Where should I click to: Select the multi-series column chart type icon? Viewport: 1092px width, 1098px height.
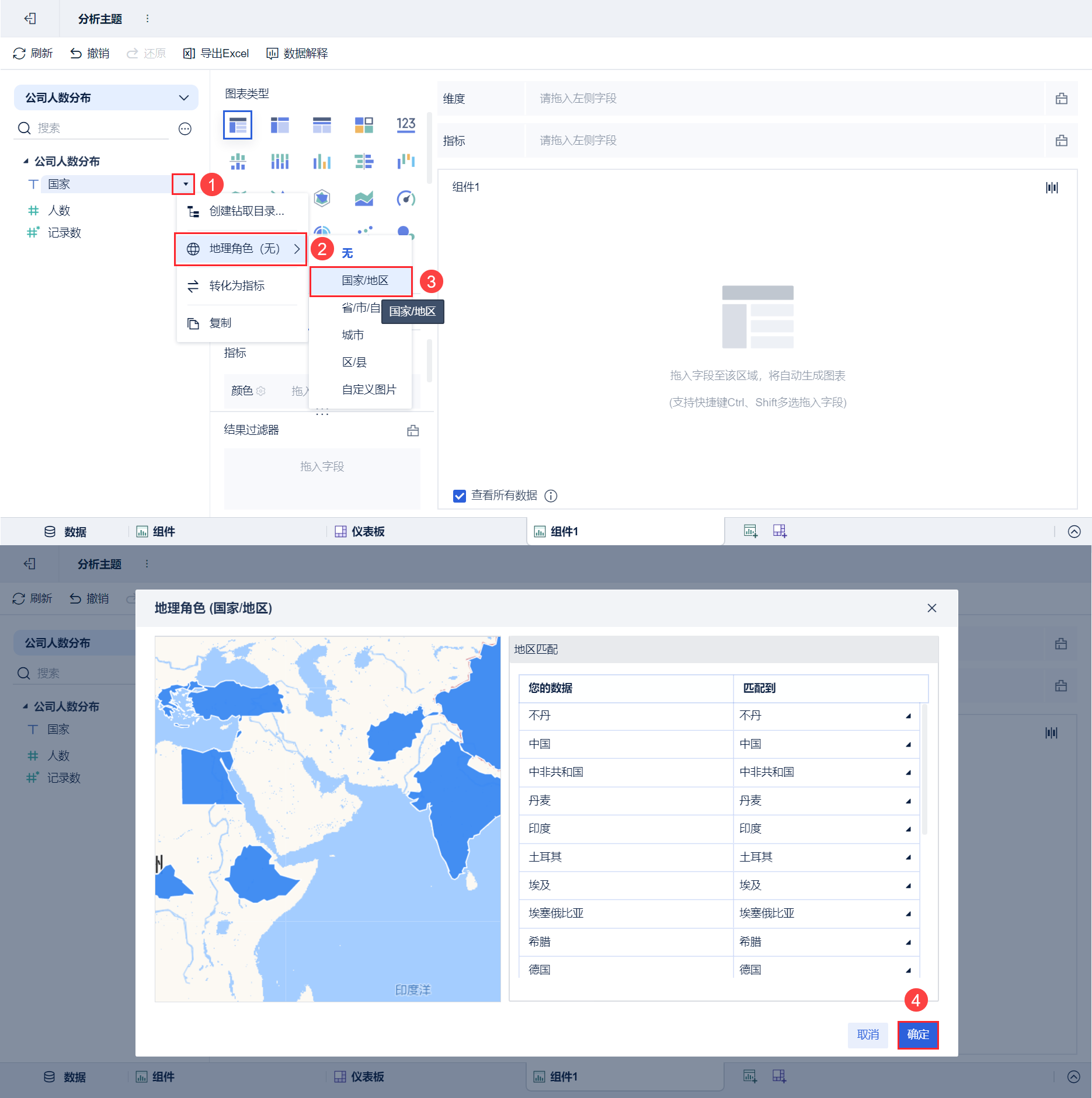[322, 161]
